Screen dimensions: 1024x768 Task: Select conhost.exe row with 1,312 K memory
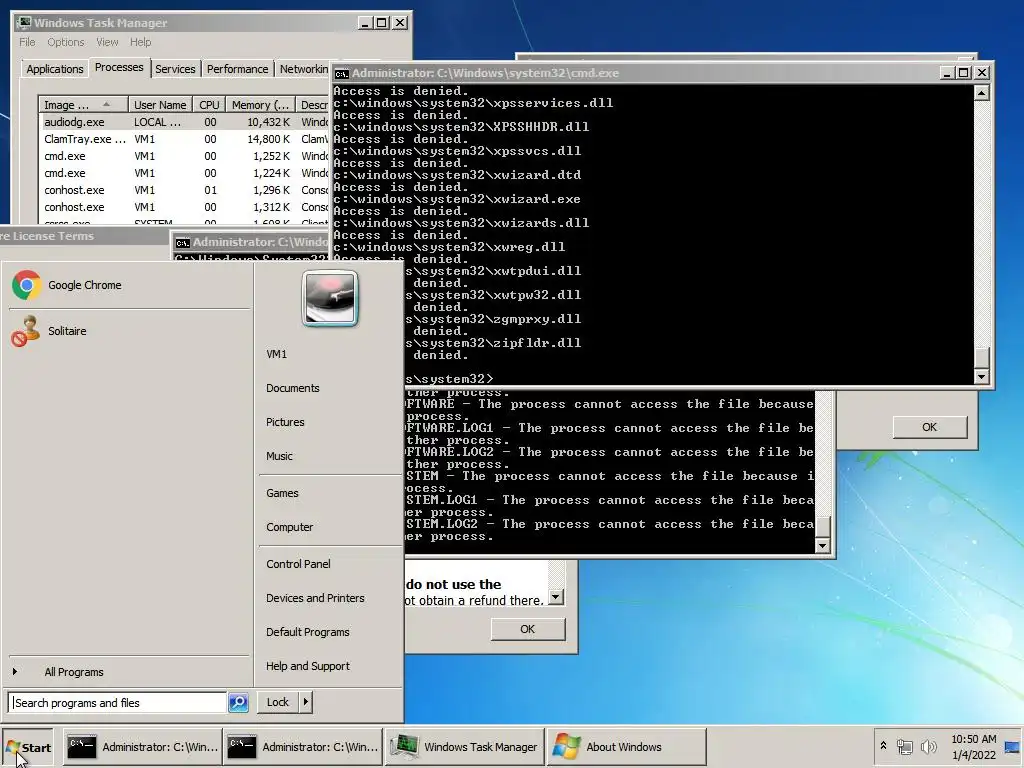pyautogui.click(x=184, y=207)
